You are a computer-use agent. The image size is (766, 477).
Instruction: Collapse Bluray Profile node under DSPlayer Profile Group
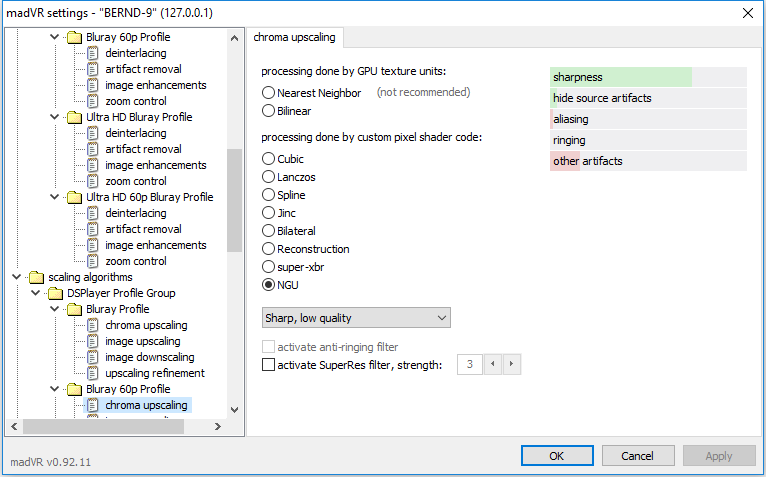point(55,309)
